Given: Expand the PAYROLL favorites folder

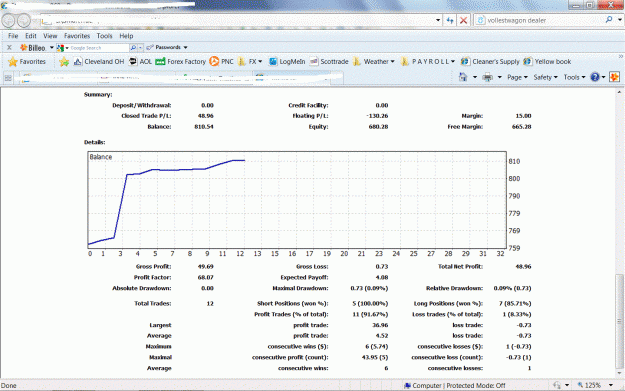Looking at the screenshot, I should (x=428, y=62).
